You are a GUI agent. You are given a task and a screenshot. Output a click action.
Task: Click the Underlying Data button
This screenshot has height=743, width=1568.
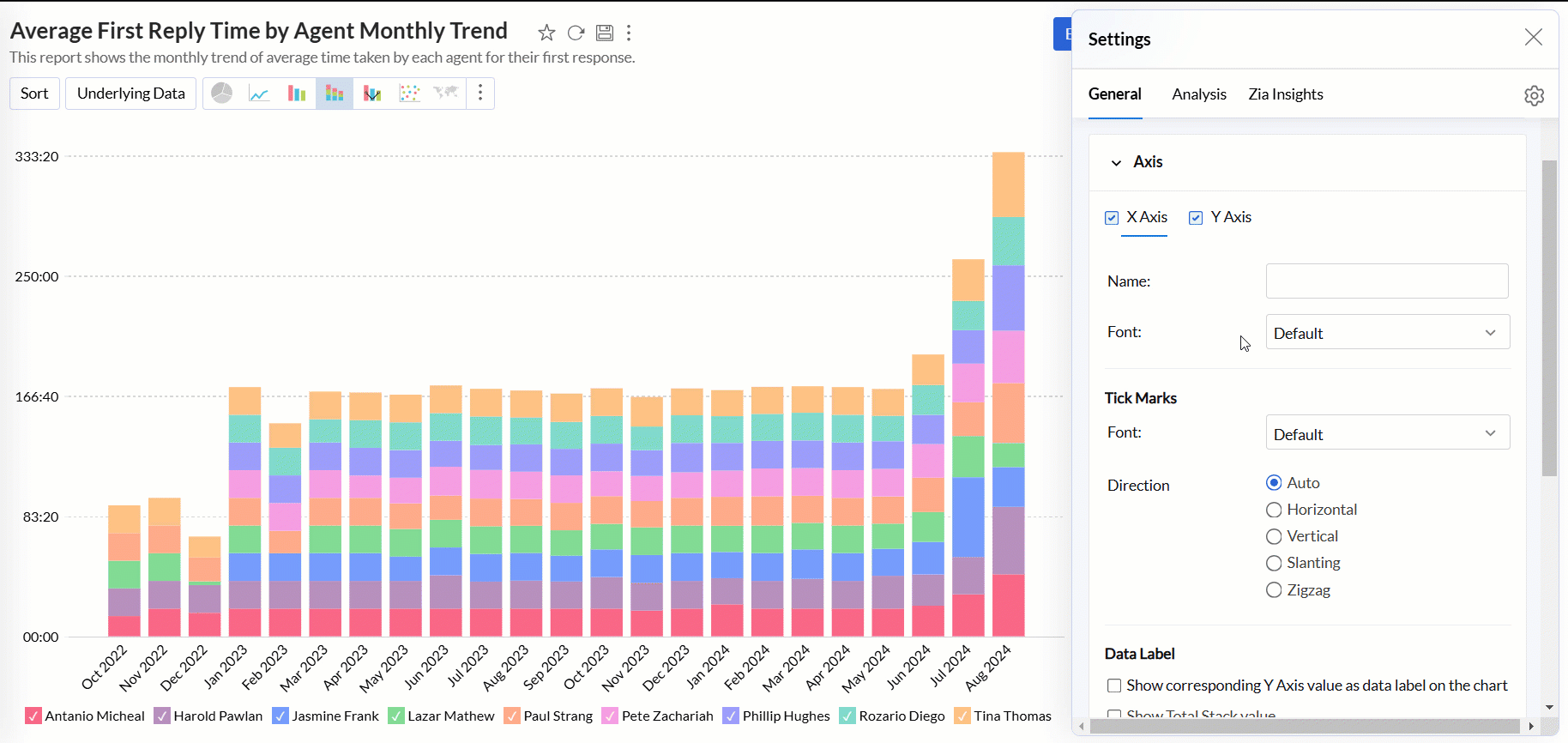coord(130,94)
